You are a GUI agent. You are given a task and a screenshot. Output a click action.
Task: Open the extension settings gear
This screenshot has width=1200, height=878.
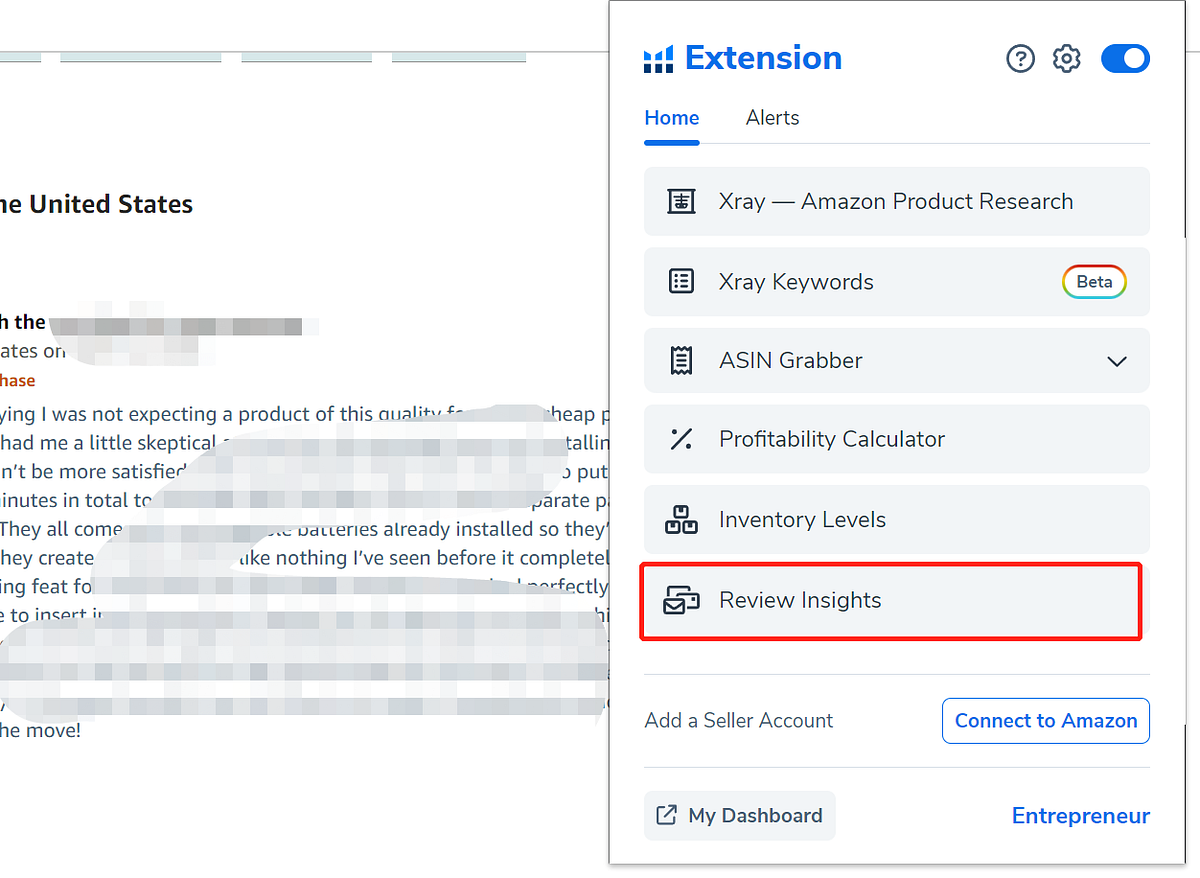coord(1066,59)
